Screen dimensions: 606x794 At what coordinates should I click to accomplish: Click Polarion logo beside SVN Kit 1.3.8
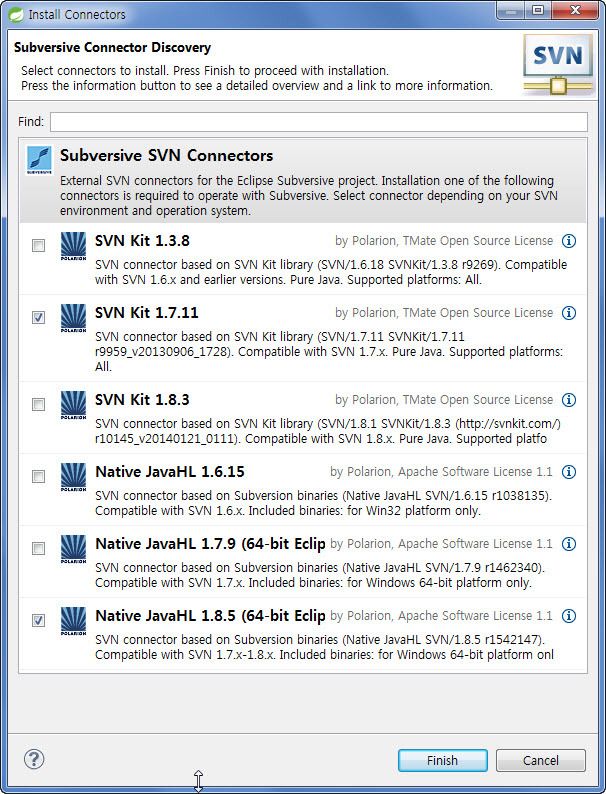click(x=73, y=246)
